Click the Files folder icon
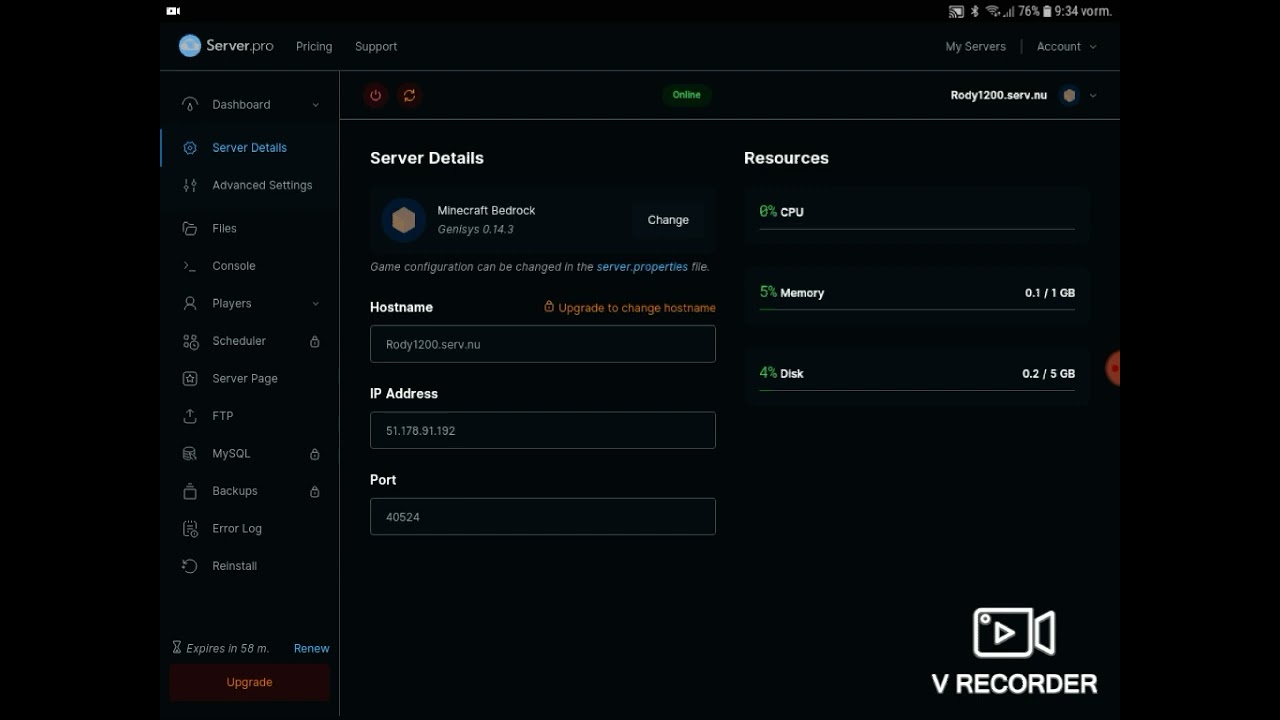 [190, 229]
